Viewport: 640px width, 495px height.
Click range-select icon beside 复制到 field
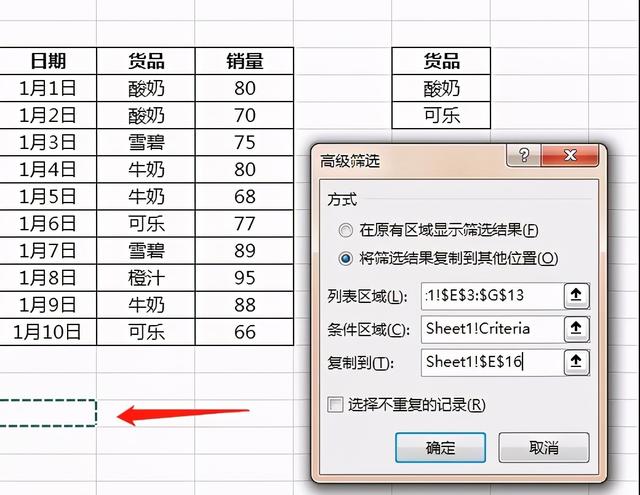(576, 362)
